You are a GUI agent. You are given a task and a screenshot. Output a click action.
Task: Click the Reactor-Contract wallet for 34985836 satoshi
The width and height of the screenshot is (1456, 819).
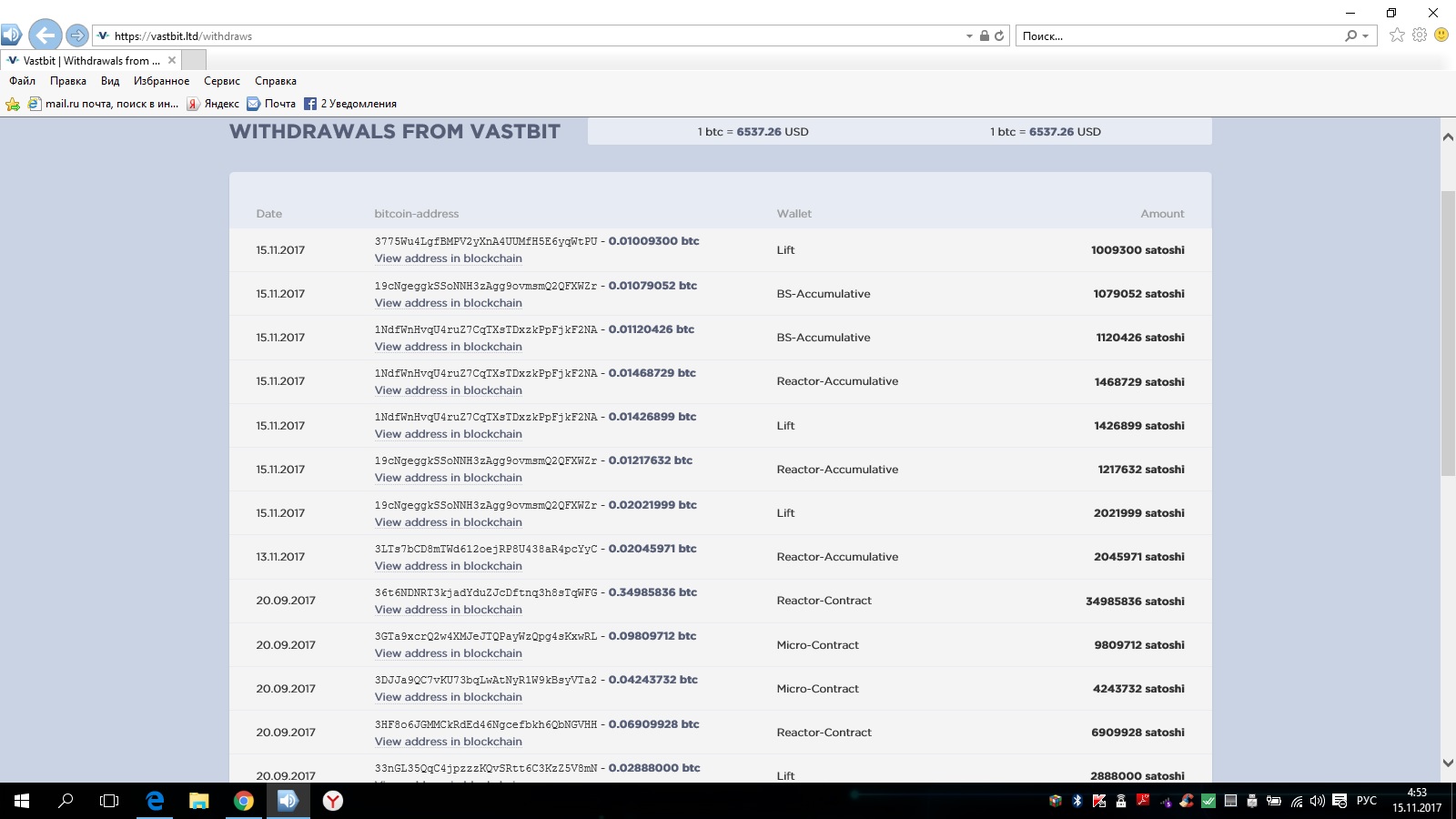point(824,601)
